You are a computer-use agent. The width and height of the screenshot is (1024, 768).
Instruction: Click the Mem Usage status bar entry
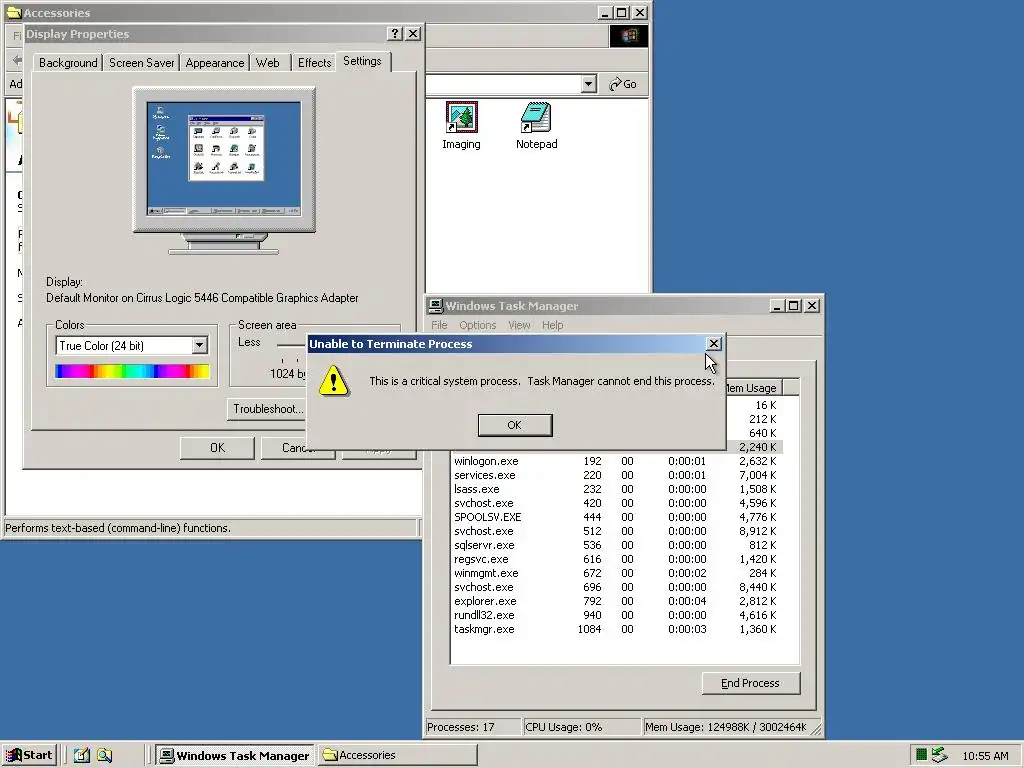(x=726, y=727)
